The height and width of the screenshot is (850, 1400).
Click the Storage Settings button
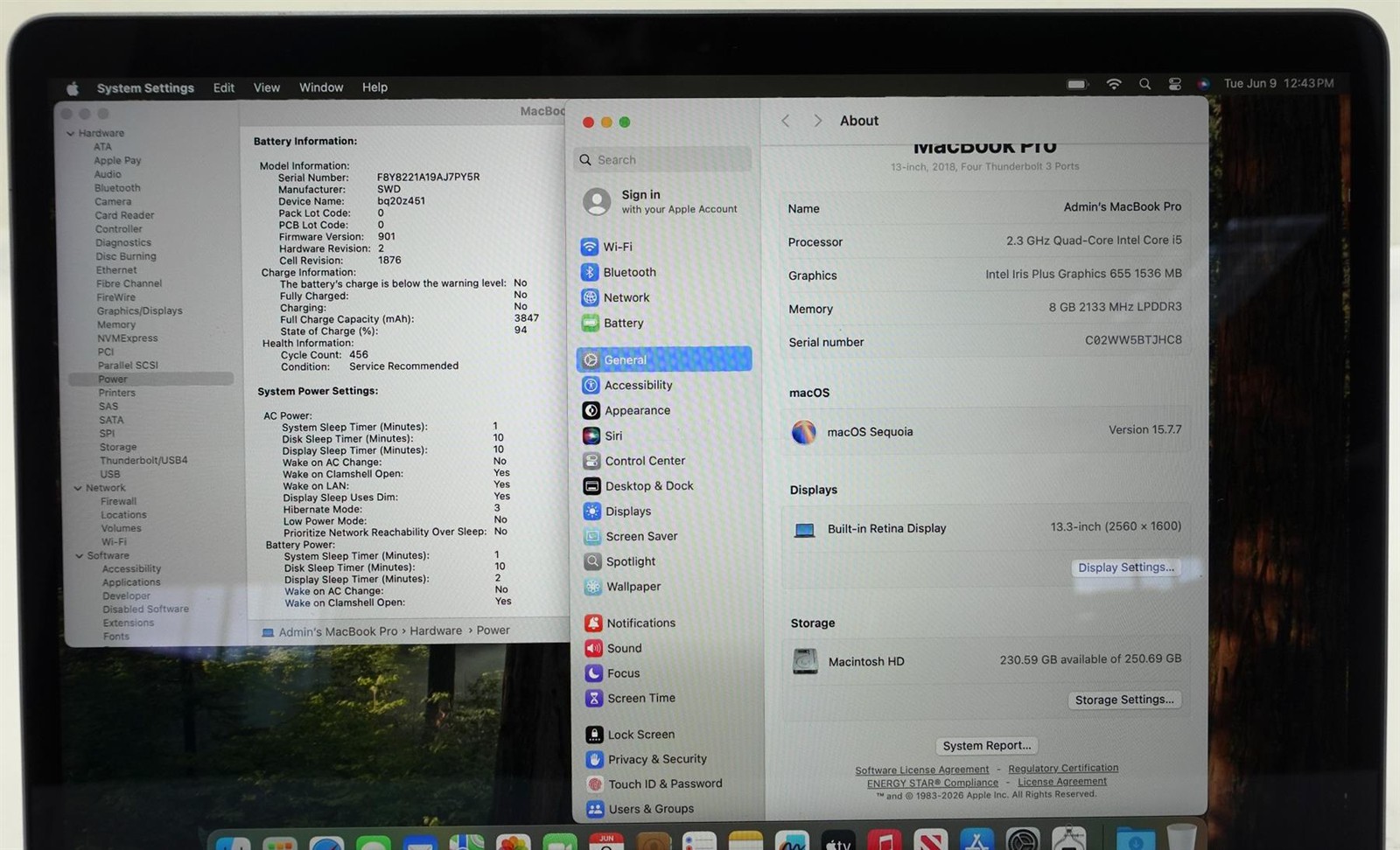(1124, 700)
